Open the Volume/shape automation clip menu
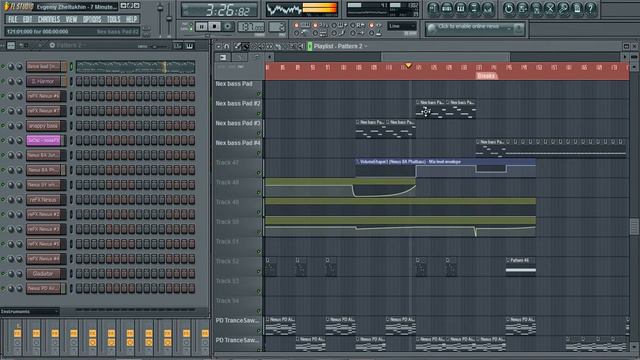 (358, 162)
